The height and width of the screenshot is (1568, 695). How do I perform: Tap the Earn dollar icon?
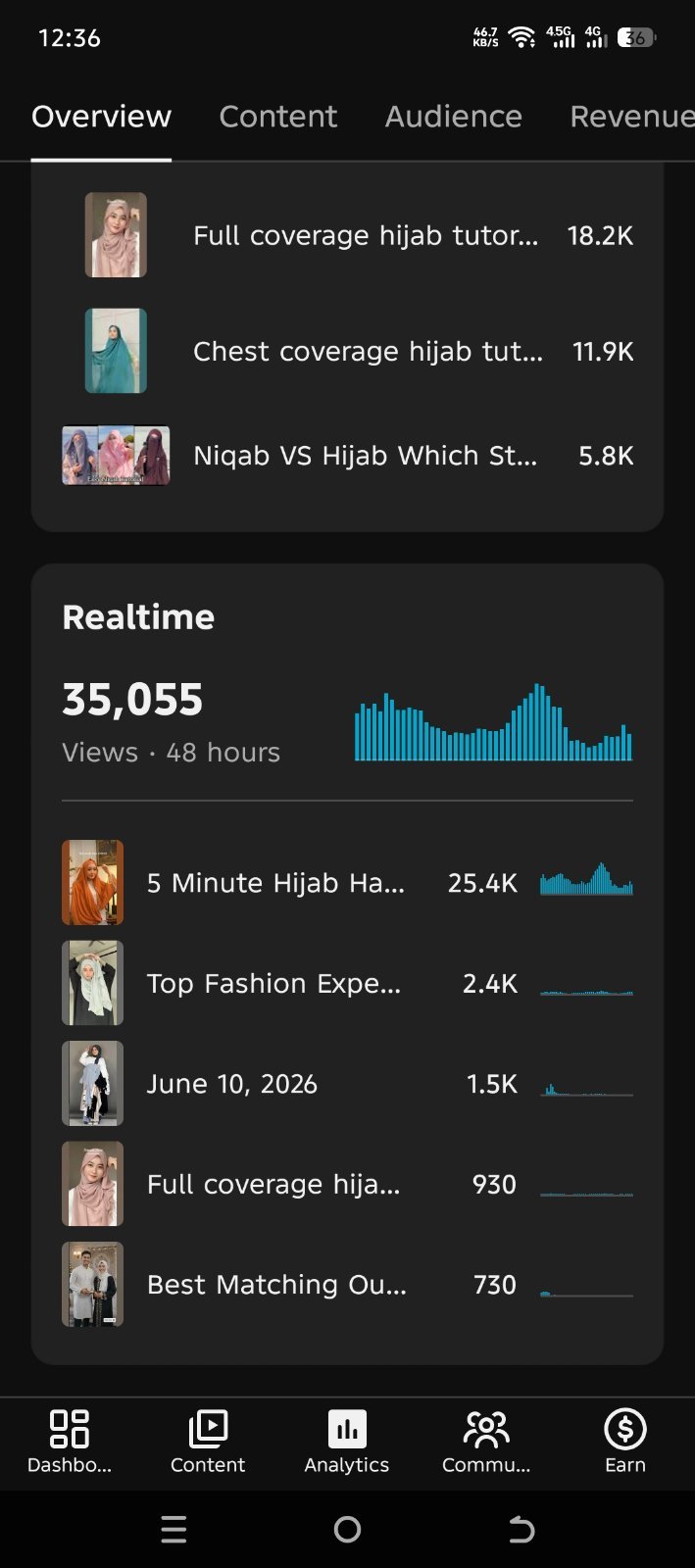pos(625,1429)
